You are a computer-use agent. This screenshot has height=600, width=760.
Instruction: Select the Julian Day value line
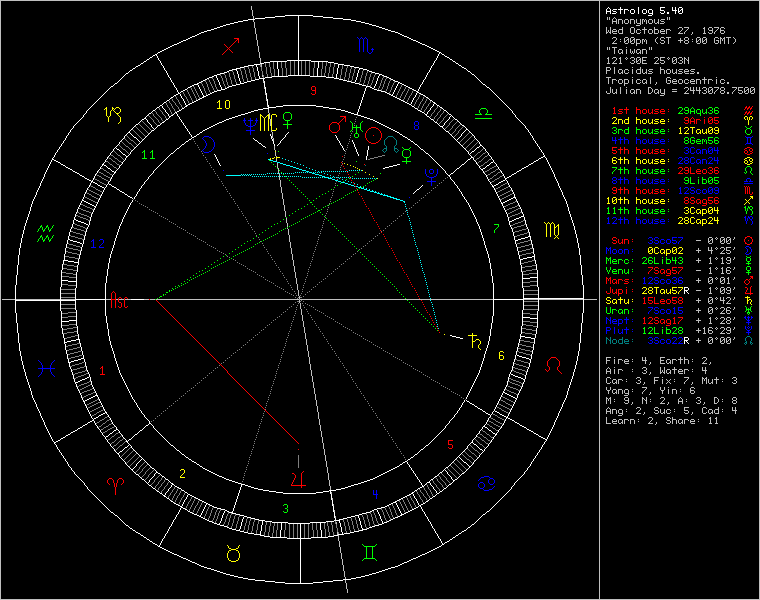point(680,91)
